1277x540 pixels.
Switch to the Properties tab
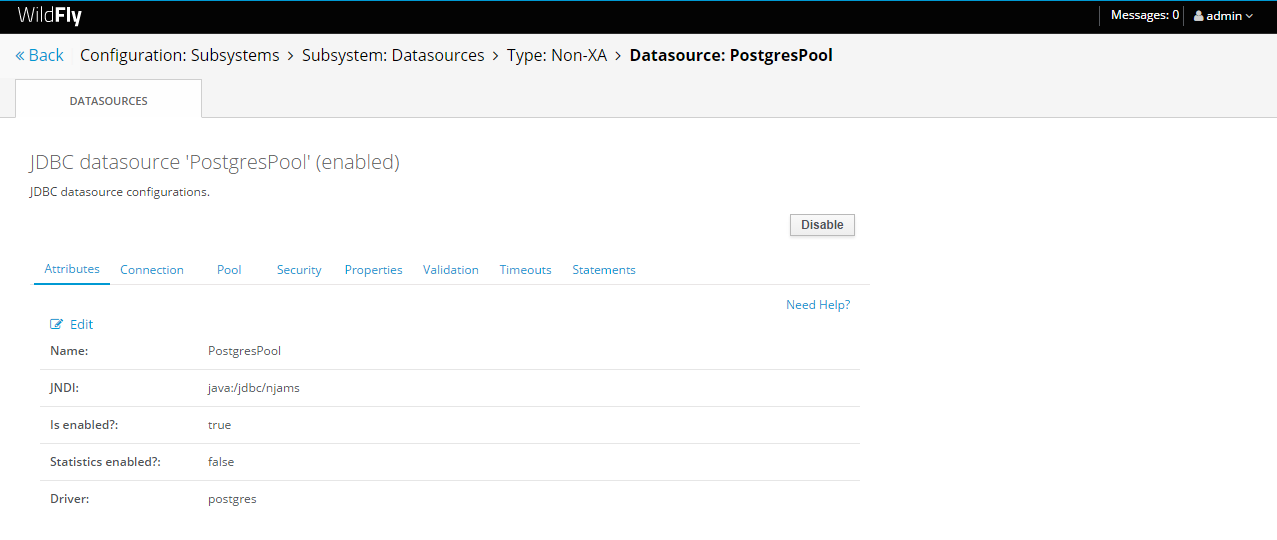point(374,270)
